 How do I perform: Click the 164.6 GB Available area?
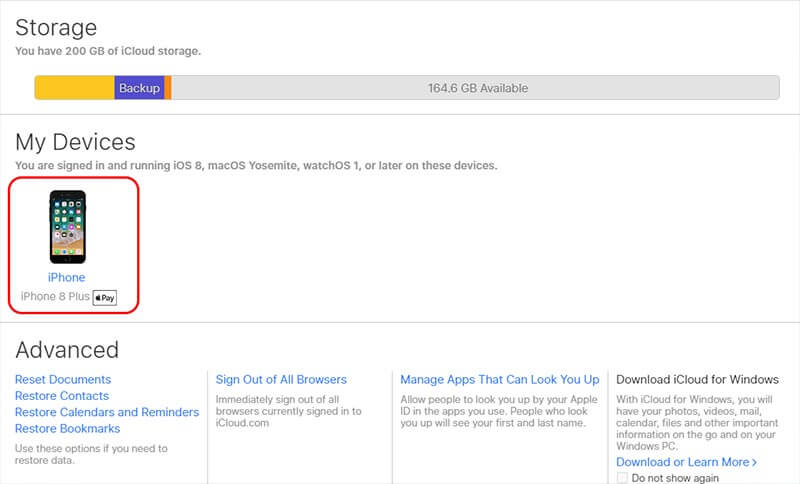[x=476, y=88]
